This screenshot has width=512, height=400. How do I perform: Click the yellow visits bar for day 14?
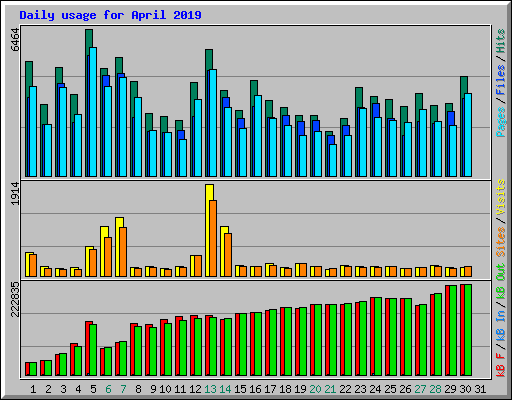223,251
